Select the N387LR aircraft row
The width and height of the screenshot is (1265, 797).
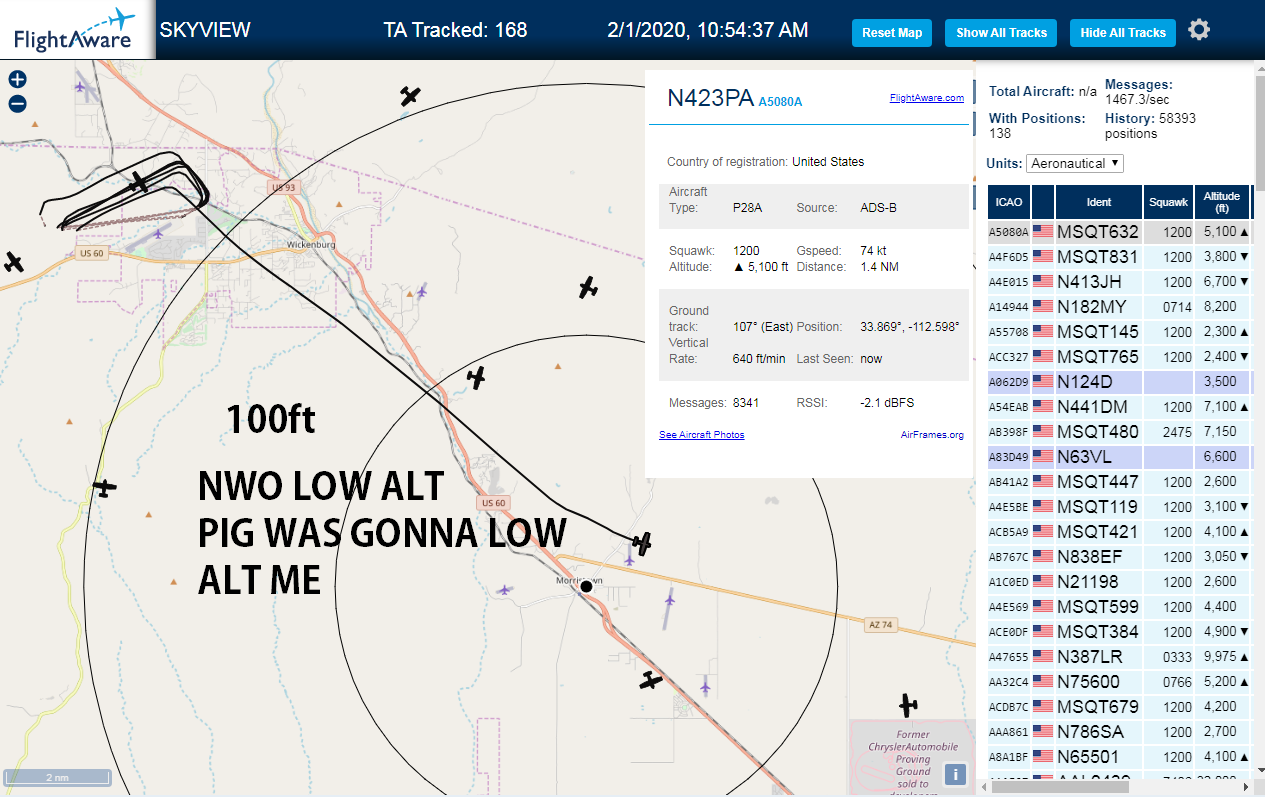[1119, 657]
